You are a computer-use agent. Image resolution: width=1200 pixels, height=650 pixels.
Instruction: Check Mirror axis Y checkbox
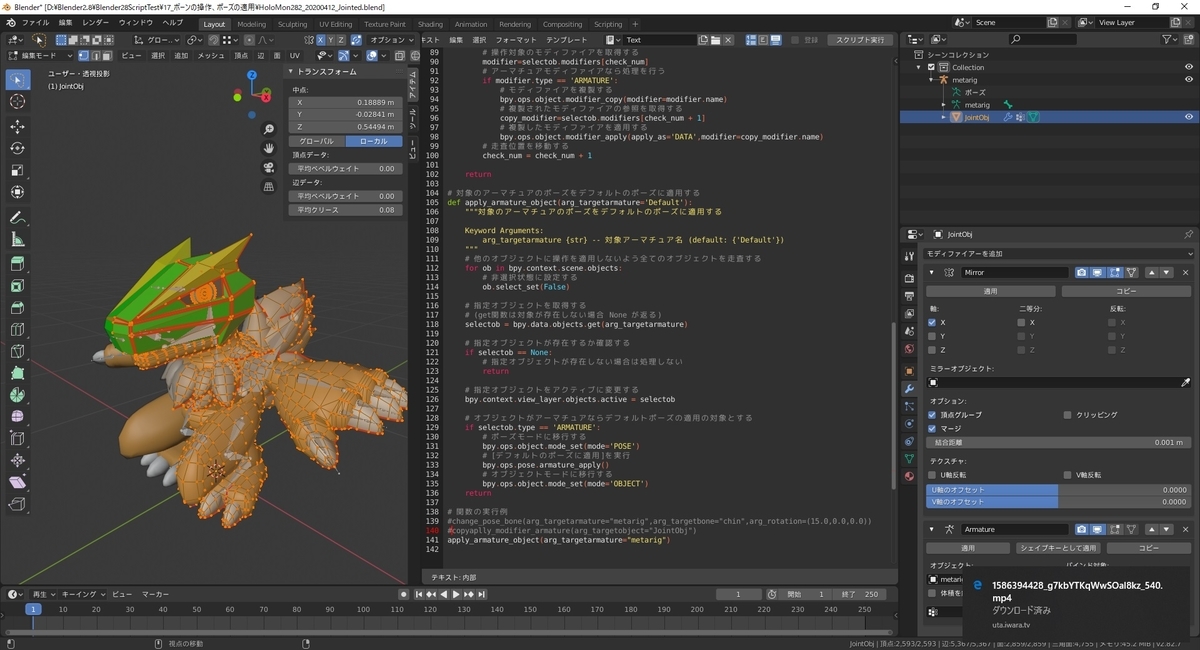[x=932, y=336]
